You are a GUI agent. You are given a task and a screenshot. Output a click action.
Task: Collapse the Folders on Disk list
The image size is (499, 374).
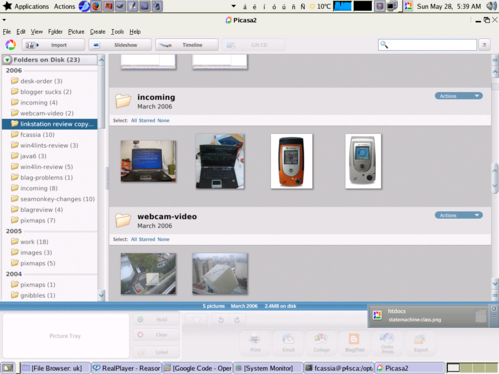(7, 60)
